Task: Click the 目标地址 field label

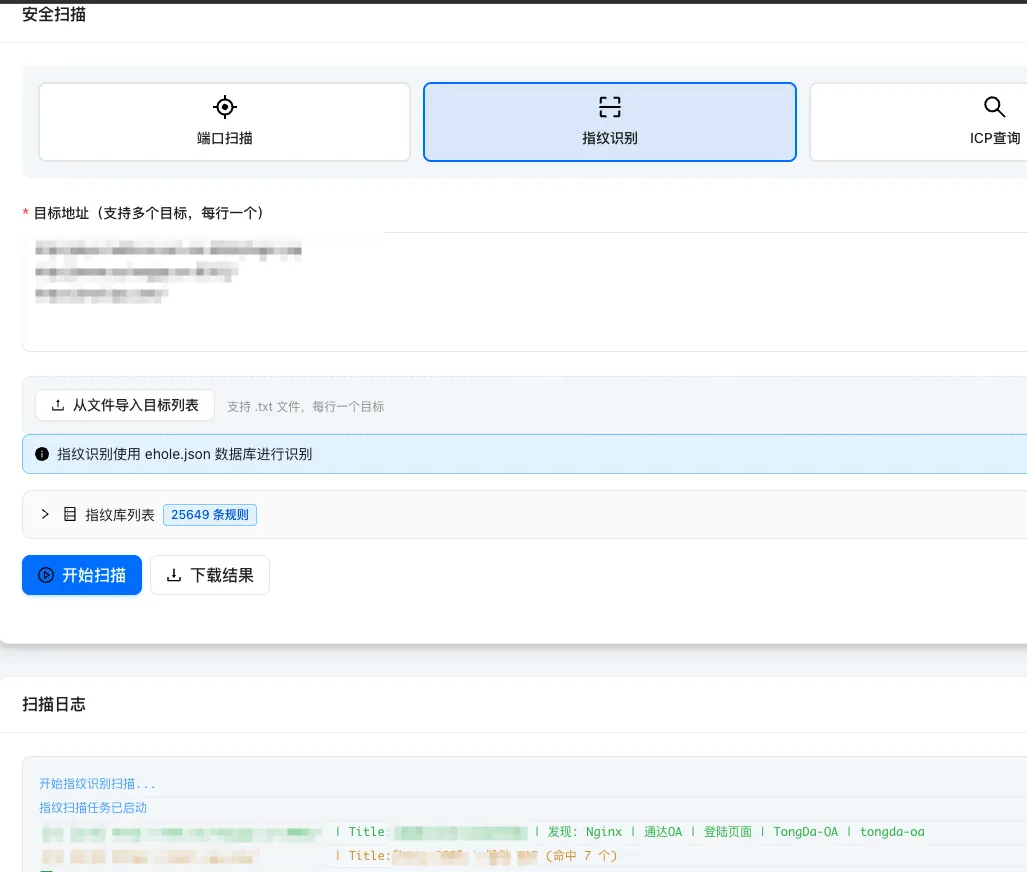Action: pyautogui.click(x=149, y=213)
